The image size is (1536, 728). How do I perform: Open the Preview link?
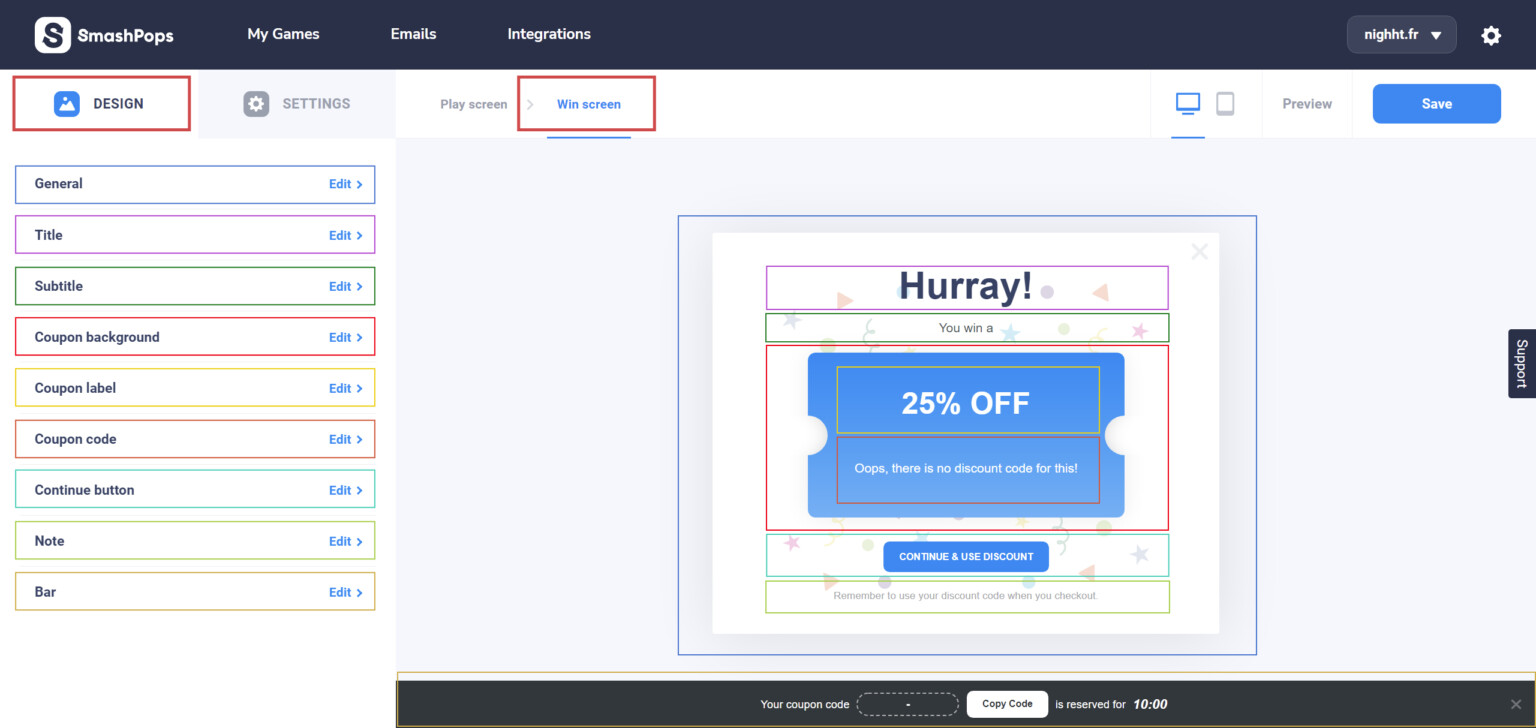[1306, 104]
